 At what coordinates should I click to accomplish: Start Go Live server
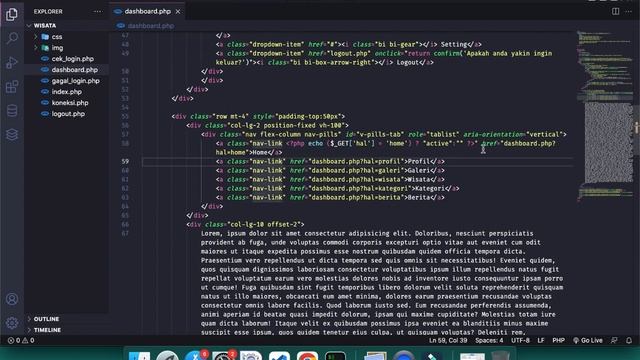pyautogui.click(x=588, y=340)
